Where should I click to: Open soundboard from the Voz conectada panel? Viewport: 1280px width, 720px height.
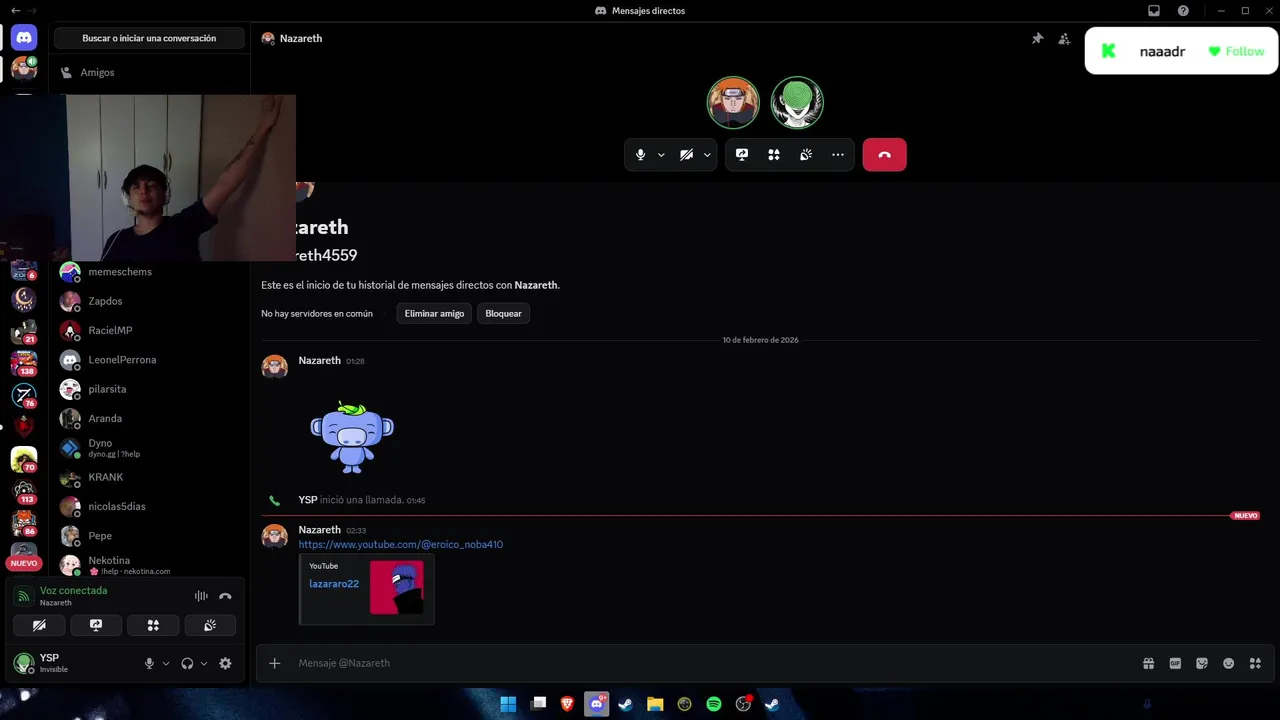[210, 625]
